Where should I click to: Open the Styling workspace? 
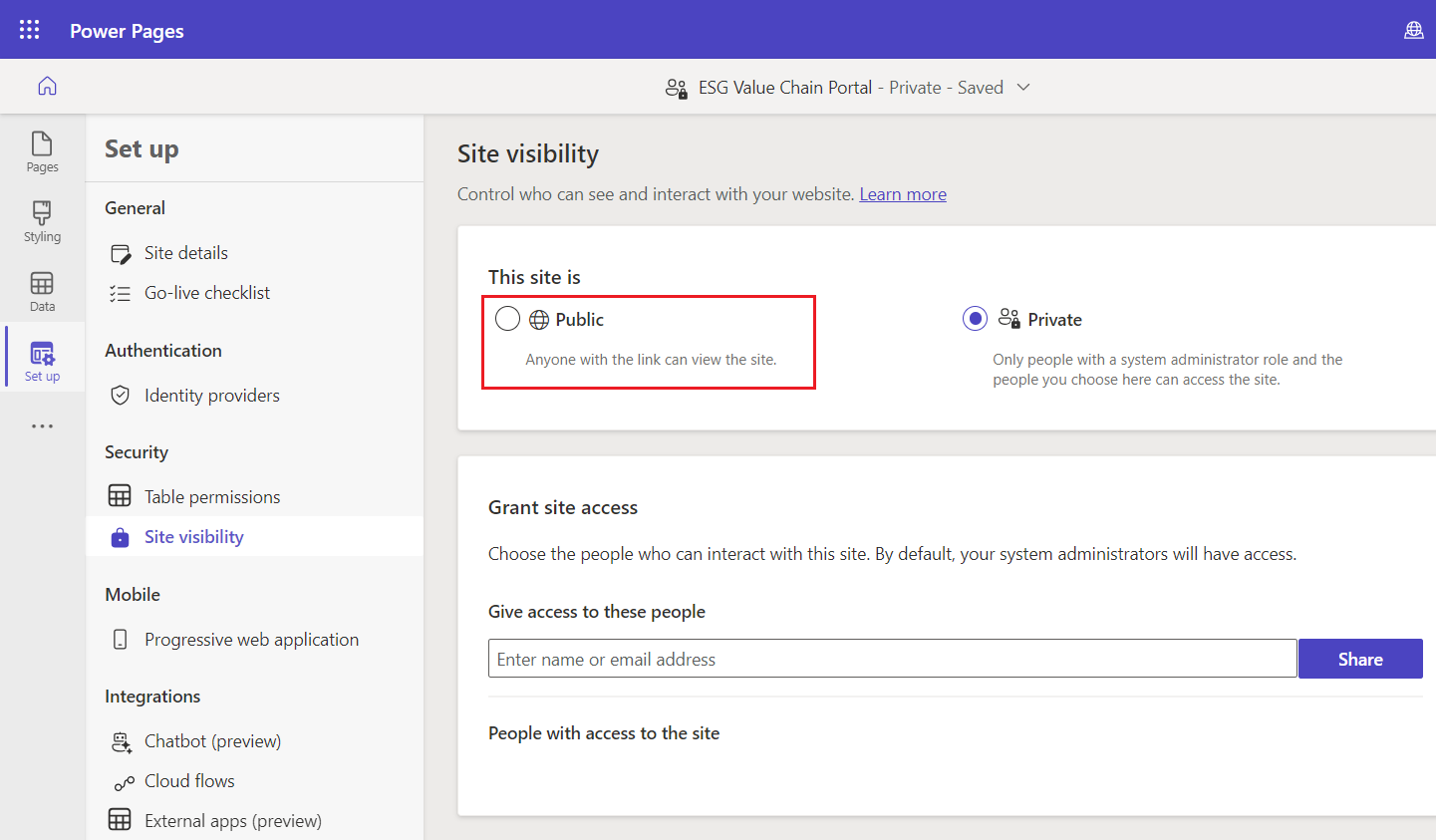coord(42,221)
